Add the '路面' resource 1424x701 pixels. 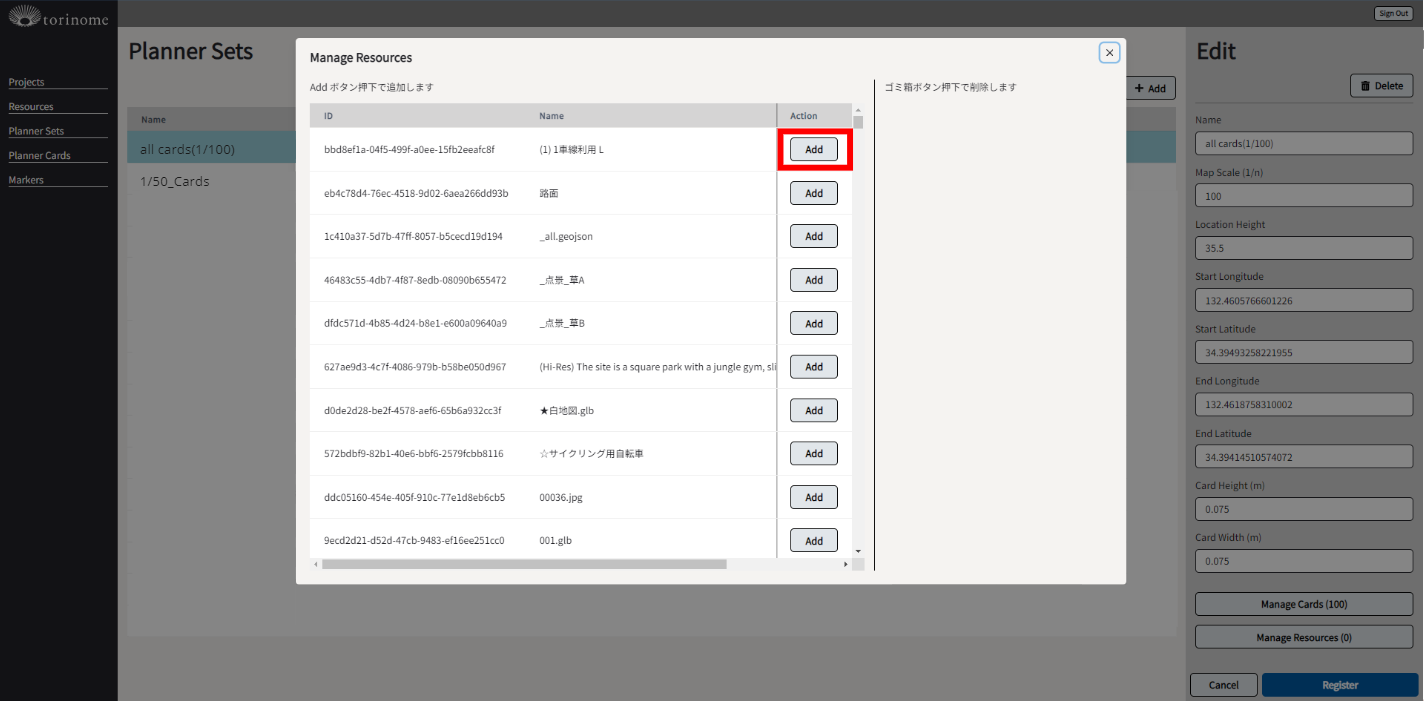click(813, 193)
